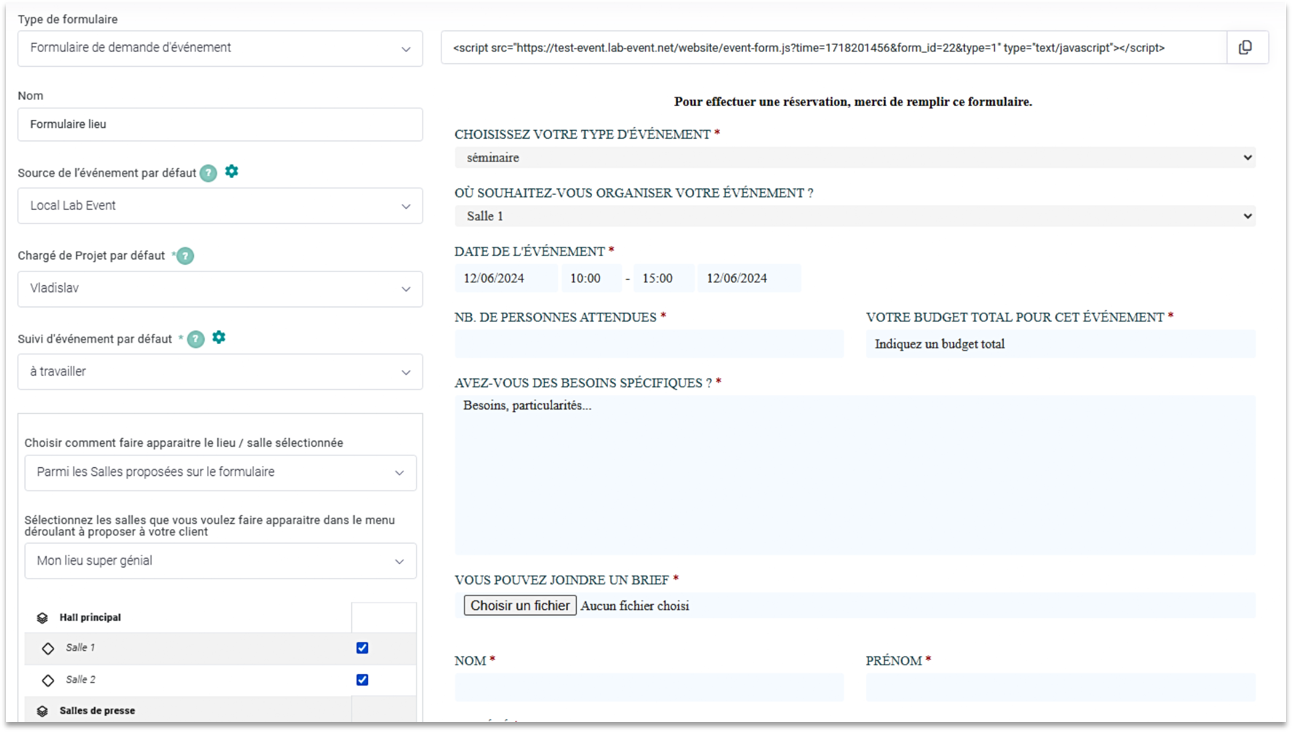Select the Salle 2 tree row label
Screen dimensions: 1292x732
tap(81, 680)
